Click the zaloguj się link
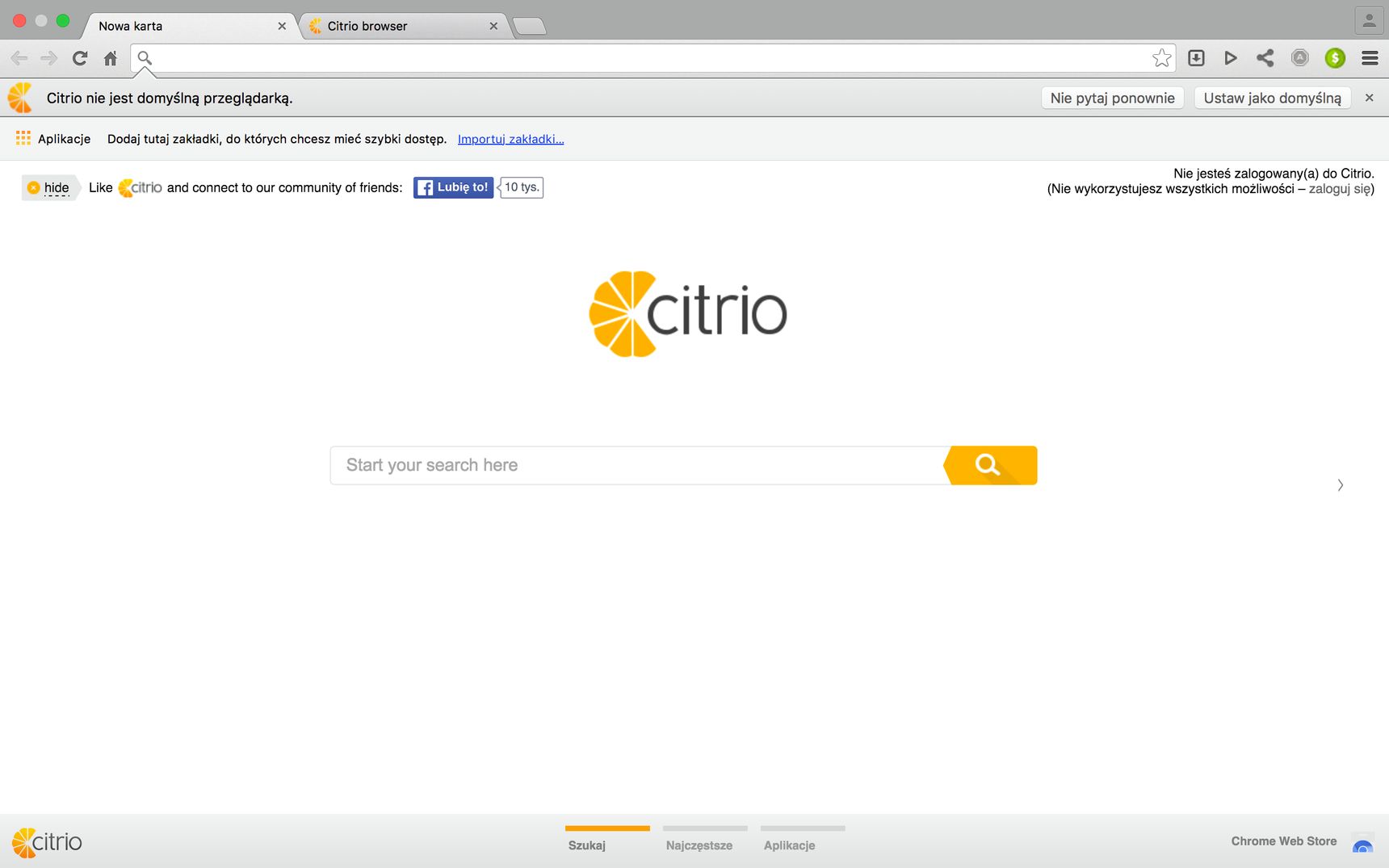 coord(1339,189)
